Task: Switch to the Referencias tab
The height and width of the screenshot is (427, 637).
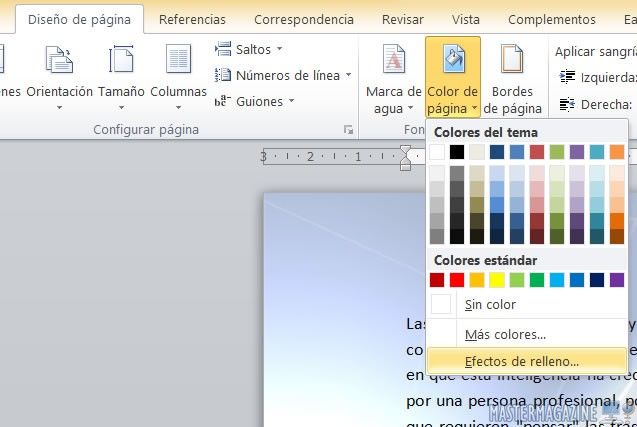Action: (x=192, y=20)
